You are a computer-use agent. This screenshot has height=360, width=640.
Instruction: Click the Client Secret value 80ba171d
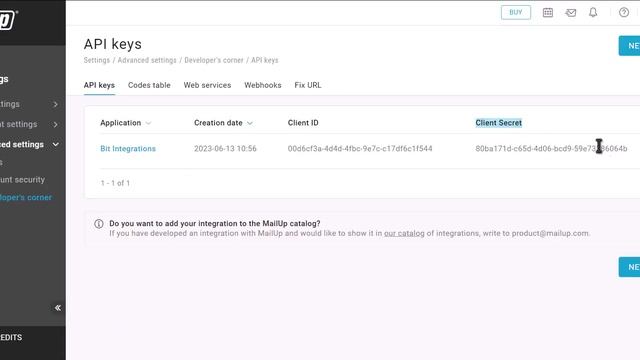point(551,149)
